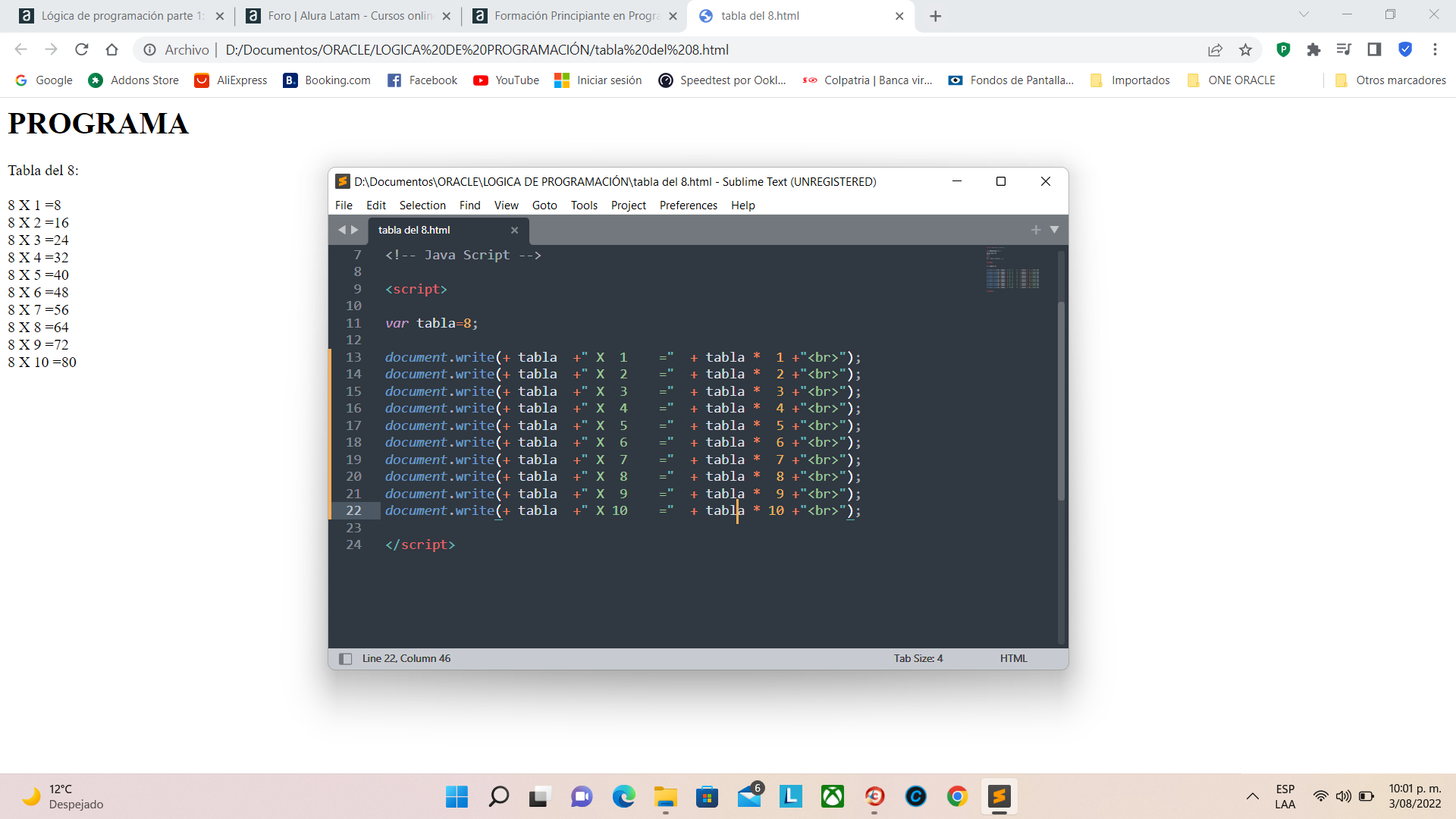Open Facebook bookmark
The width and height of the screenshot is (1456, 819).
pyautogui.click(x=422, y=80)
